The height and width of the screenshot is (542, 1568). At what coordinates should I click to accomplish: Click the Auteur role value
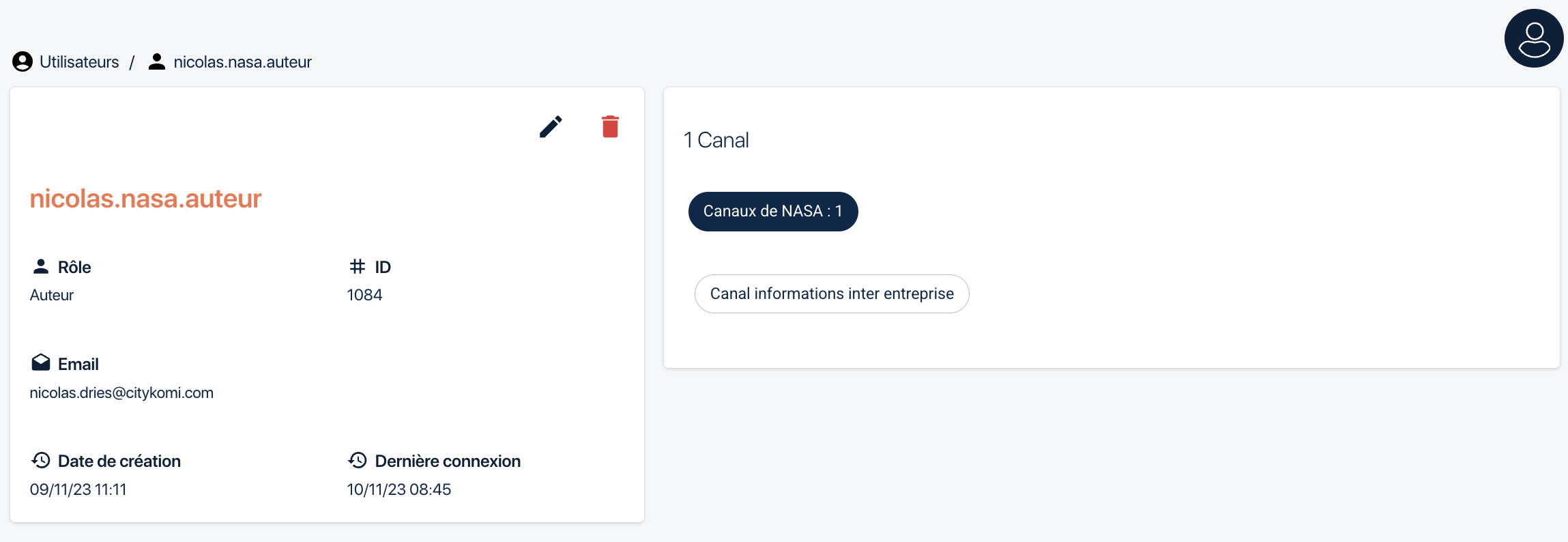coord(52,295)
